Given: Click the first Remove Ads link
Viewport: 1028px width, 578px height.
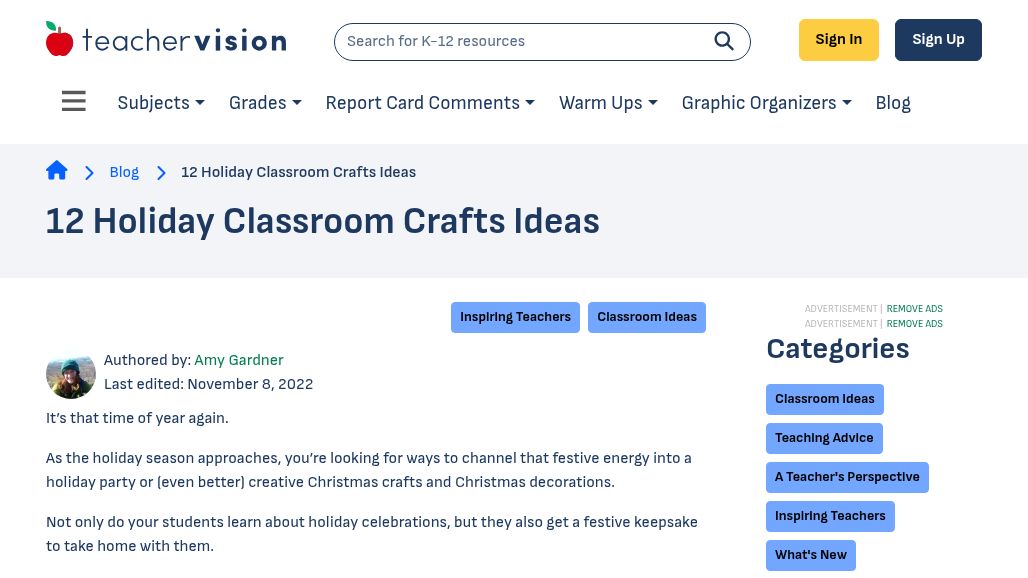Looking at the screenshot, I should [x=914, y=309].
